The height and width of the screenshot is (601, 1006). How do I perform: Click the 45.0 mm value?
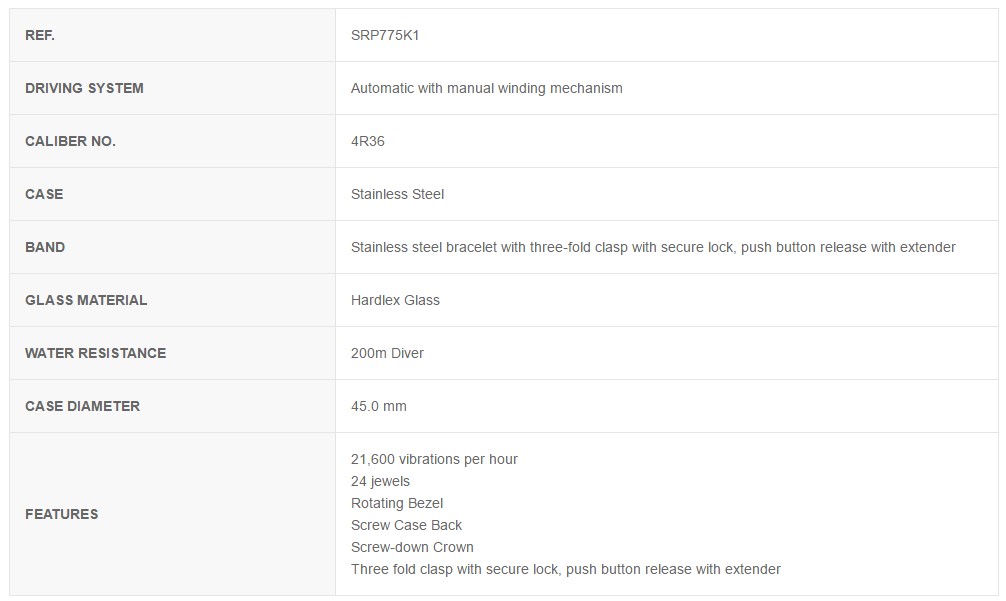coord(379,407)
